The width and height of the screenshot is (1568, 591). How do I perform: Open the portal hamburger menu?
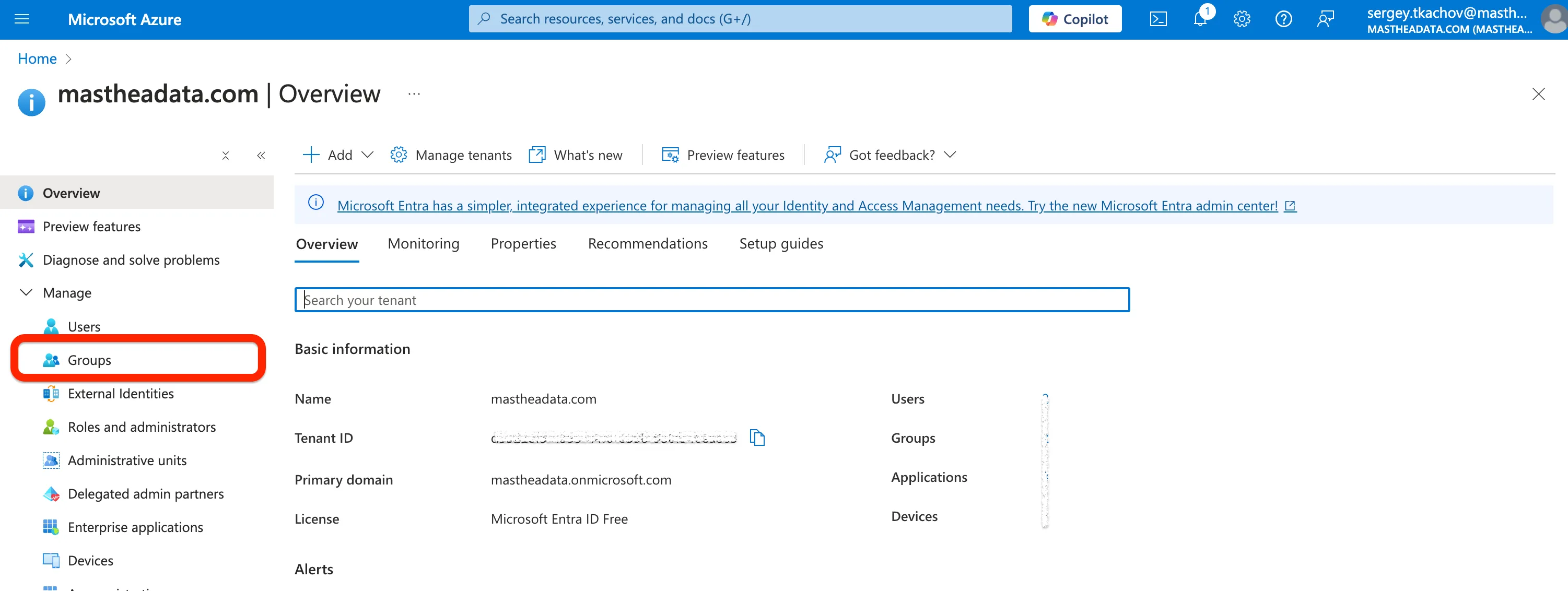coord(22,19)
